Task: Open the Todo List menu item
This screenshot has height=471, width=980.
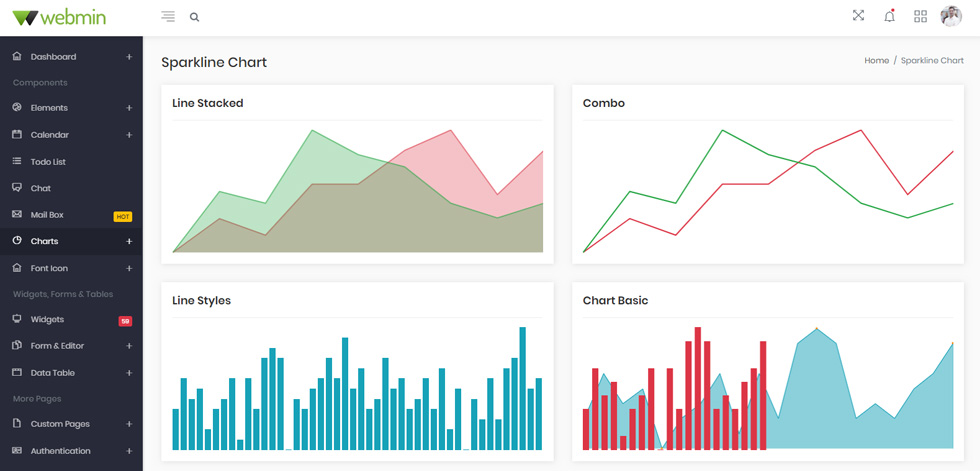Action: (71, 162)
